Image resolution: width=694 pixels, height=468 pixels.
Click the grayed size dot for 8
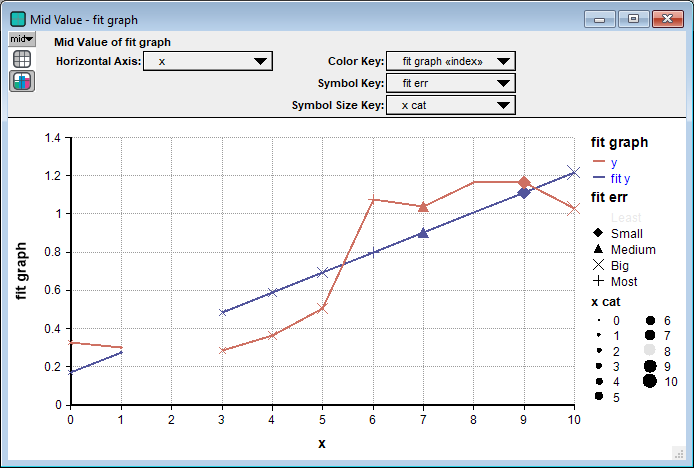650,351
